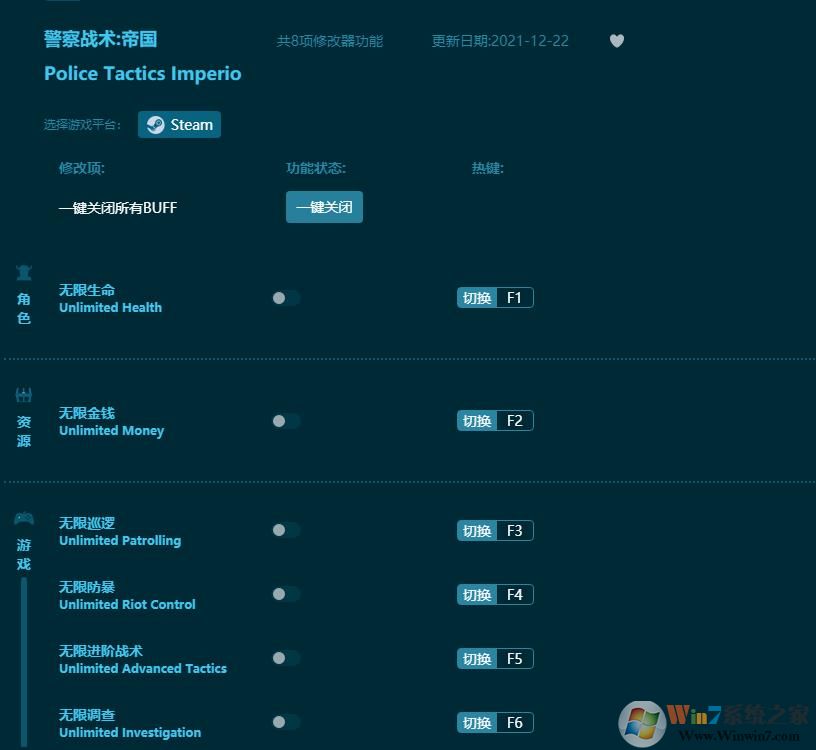This screenshot has height=750, width=816.
Task: Click the F1 hotkey switch button
Action: point(495,298)
